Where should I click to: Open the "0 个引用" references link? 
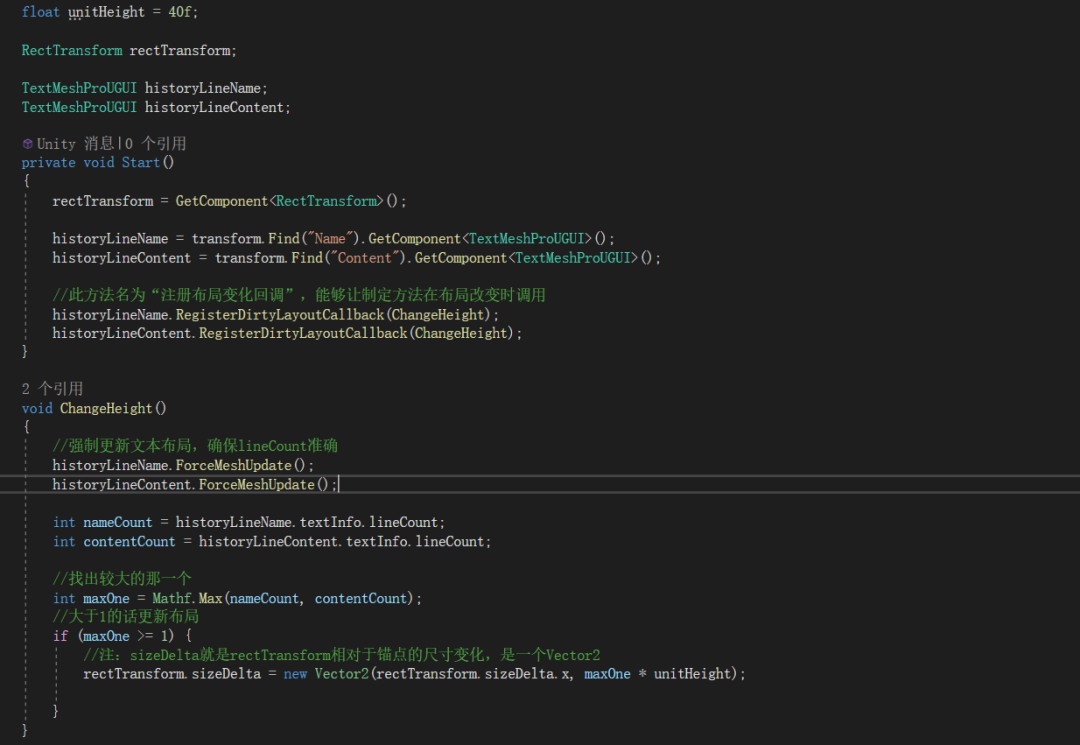click(x=156, y=144)
